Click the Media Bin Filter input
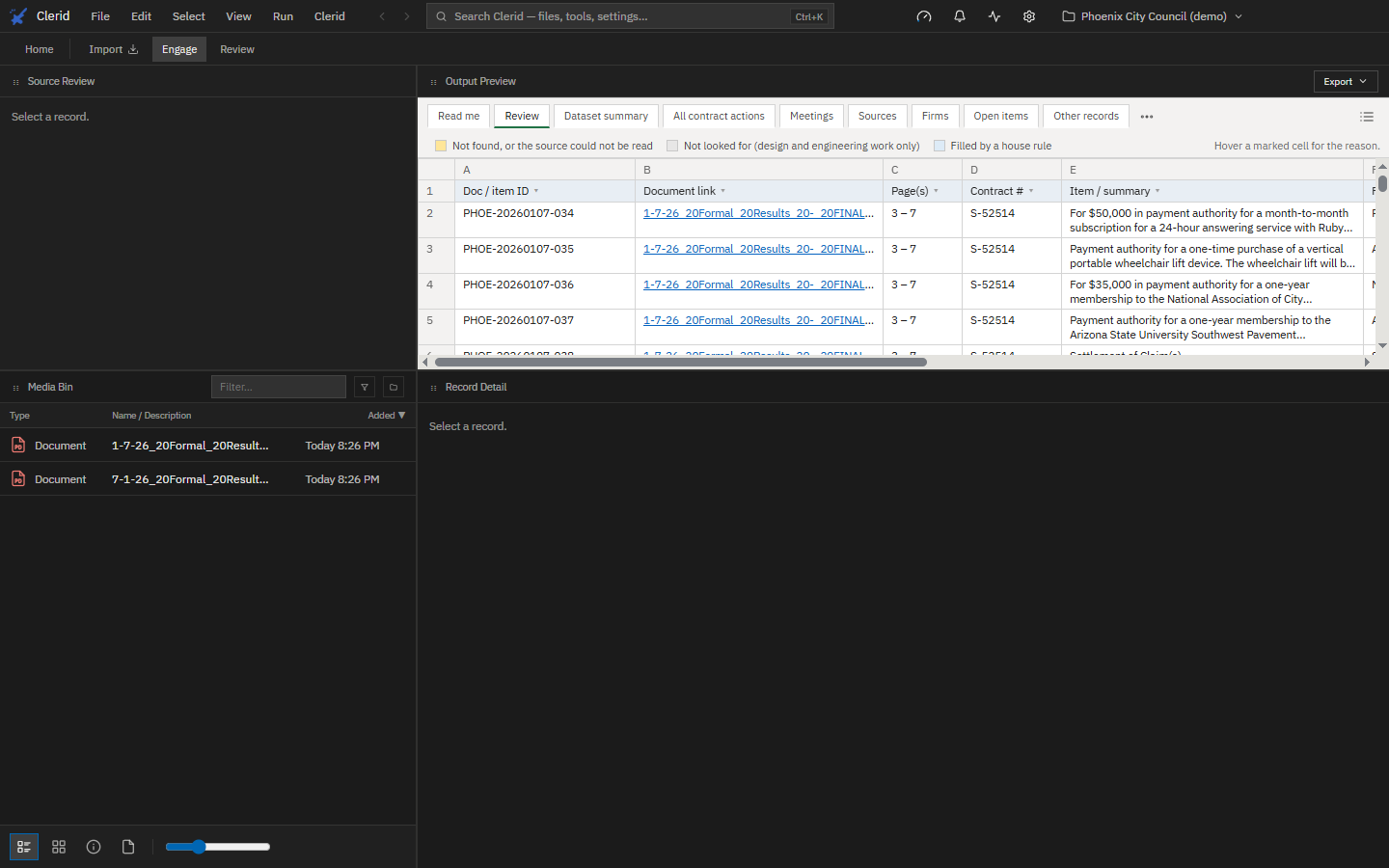Image resolution: width=1389 pixels, height=868 pixels. 279,387
